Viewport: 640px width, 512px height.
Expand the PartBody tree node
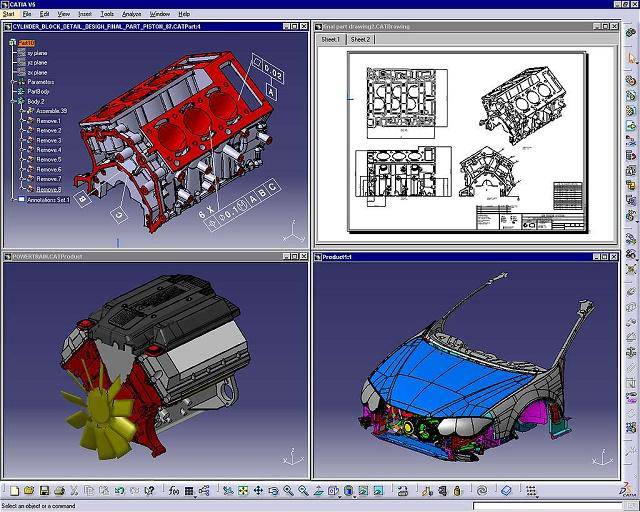point(15,91)
